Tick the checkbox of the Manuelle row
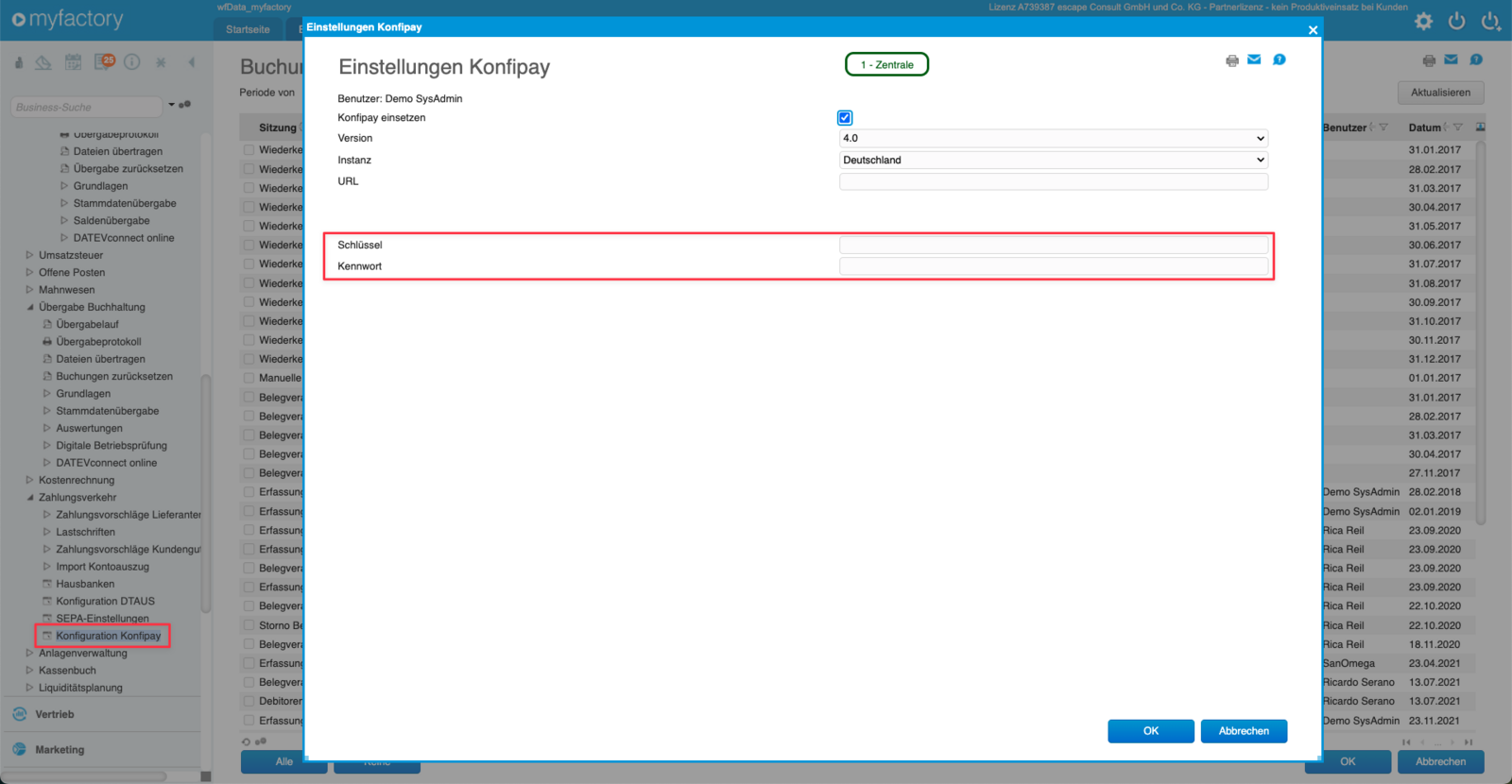The width and height of the screenshot is (1512, 784). coord(249,378)
